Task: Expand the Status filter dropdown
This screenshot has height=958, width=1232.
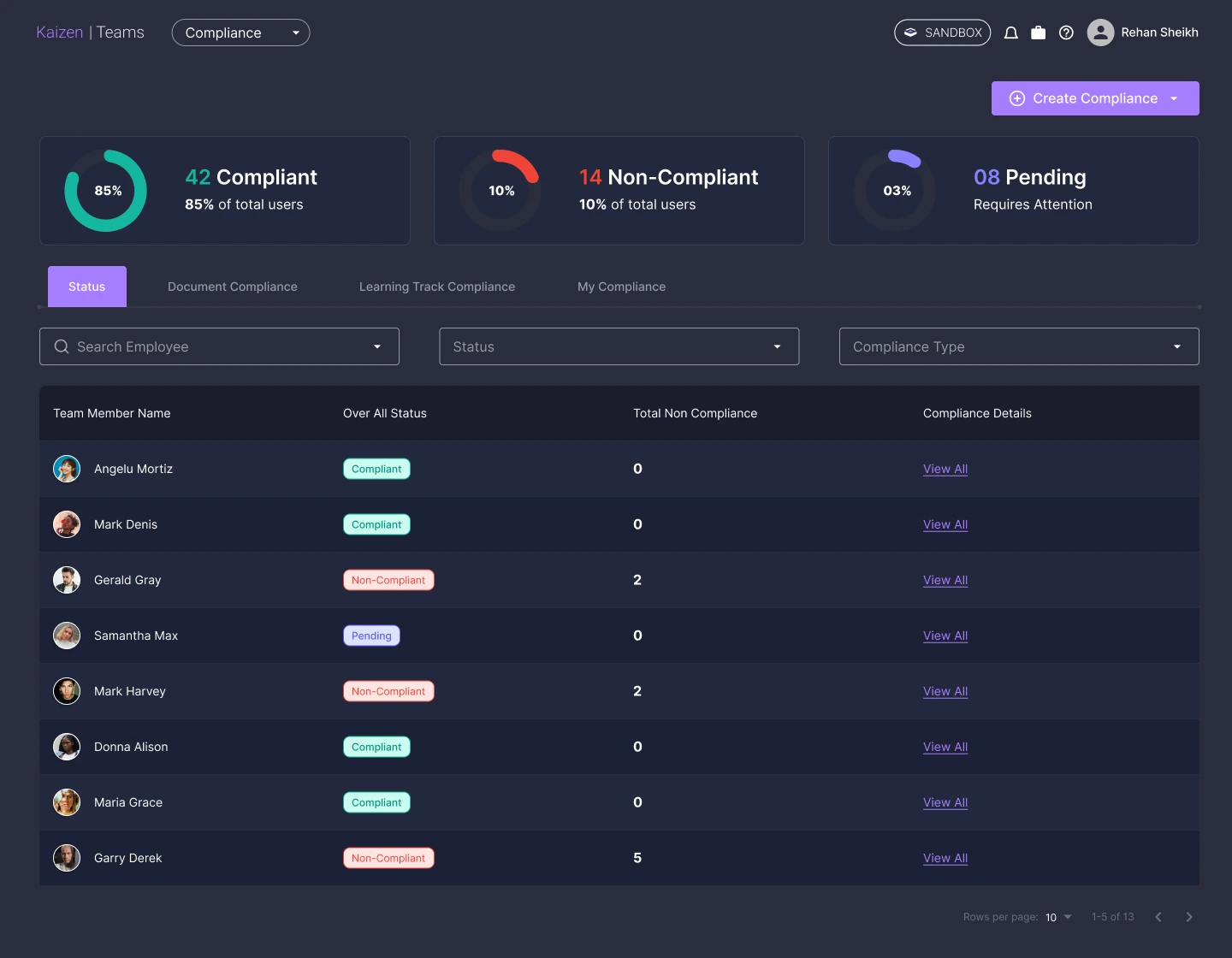Action: pos(619,346)
